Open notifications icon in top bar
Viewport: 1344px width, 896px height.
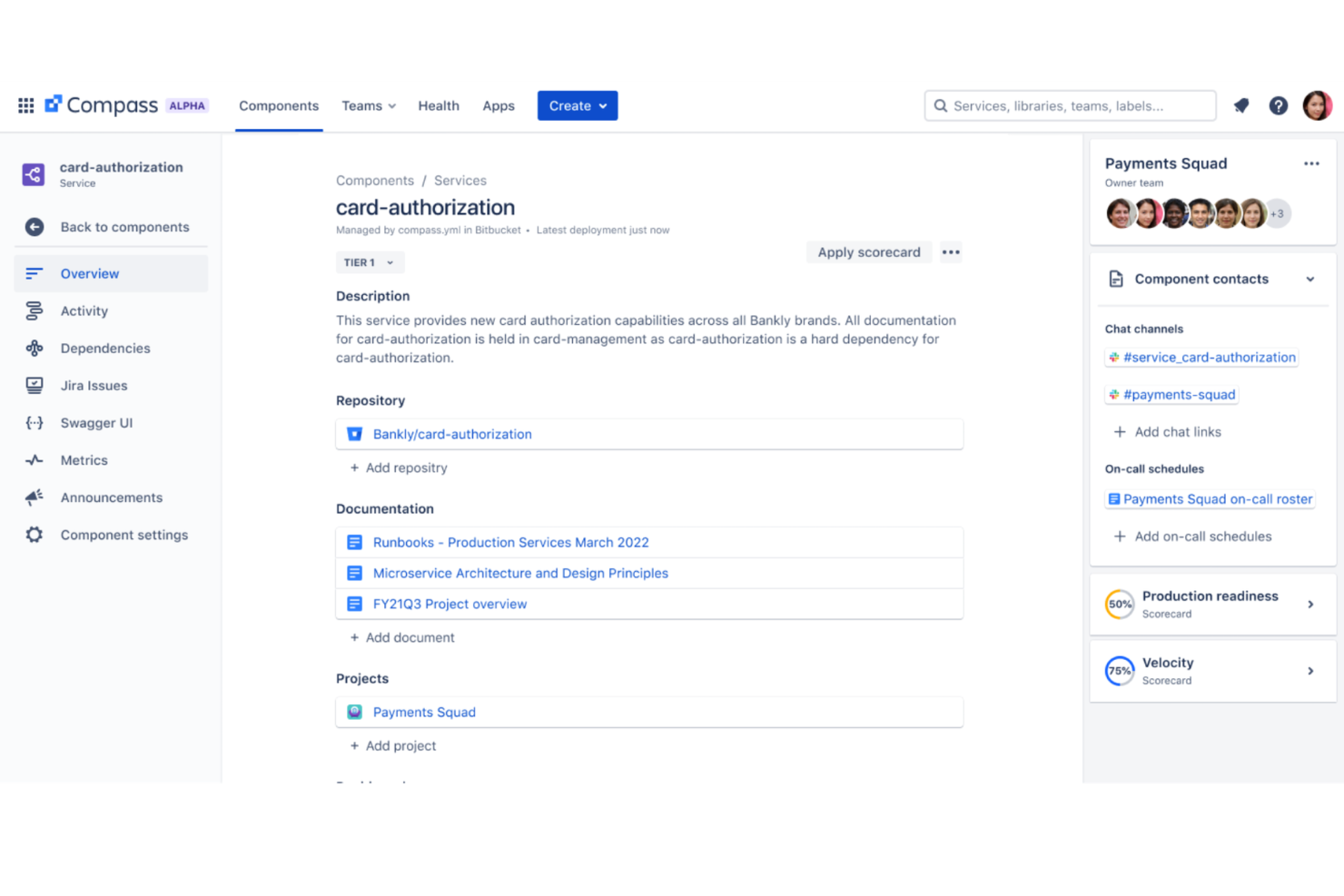(1241, 105)
